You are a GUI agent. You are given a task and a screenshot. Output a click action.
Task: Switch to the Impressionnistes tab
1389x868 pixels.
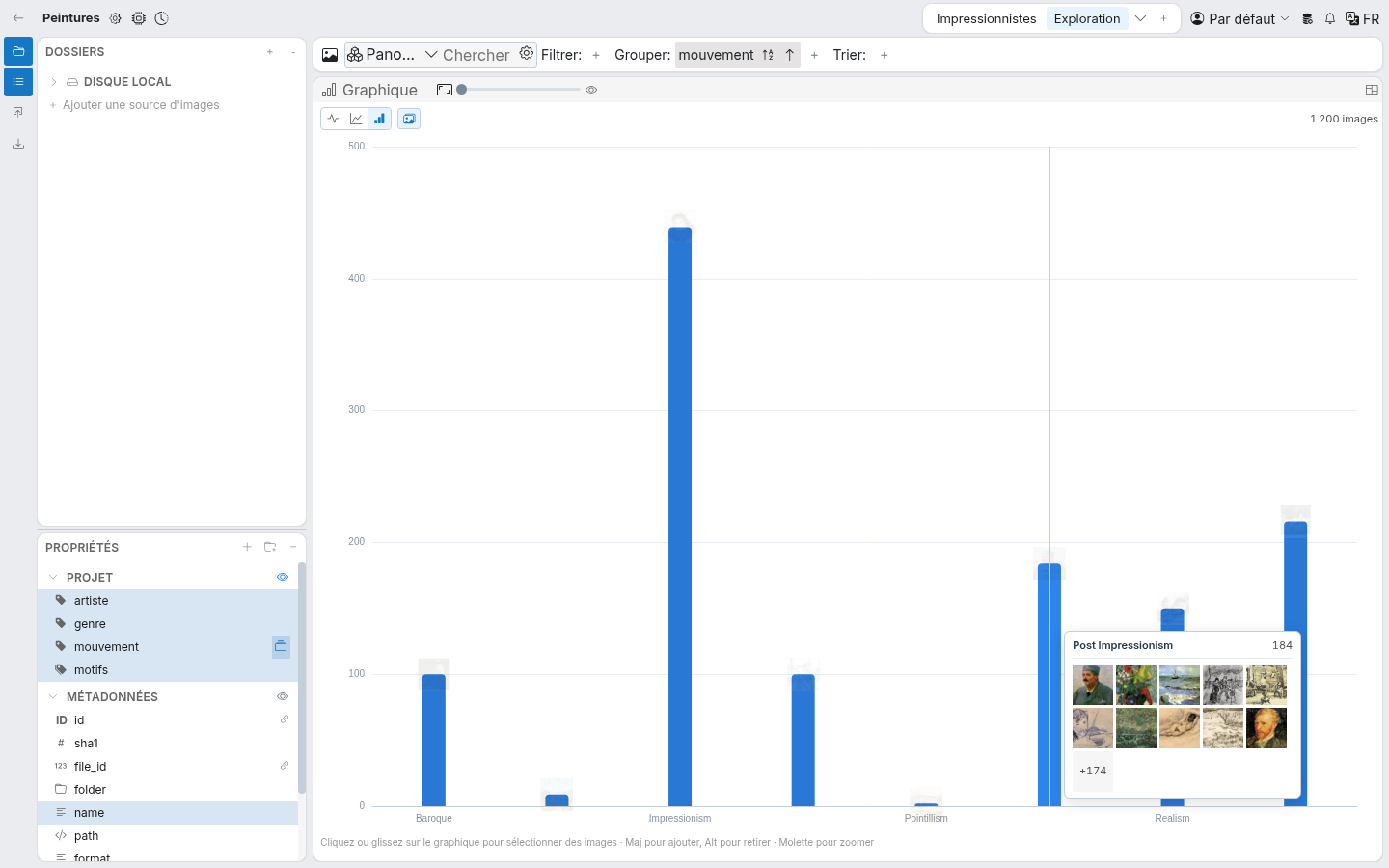click(986, 18)
